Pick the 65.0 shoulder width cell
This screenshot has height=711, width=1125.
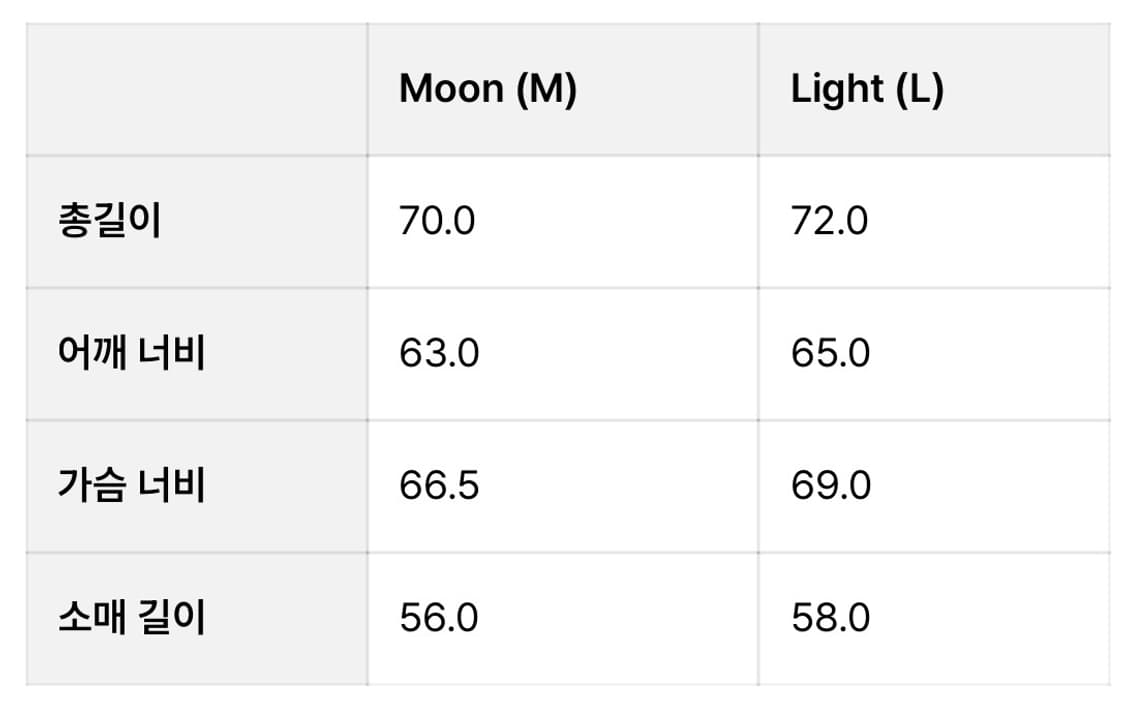[830, 354]
